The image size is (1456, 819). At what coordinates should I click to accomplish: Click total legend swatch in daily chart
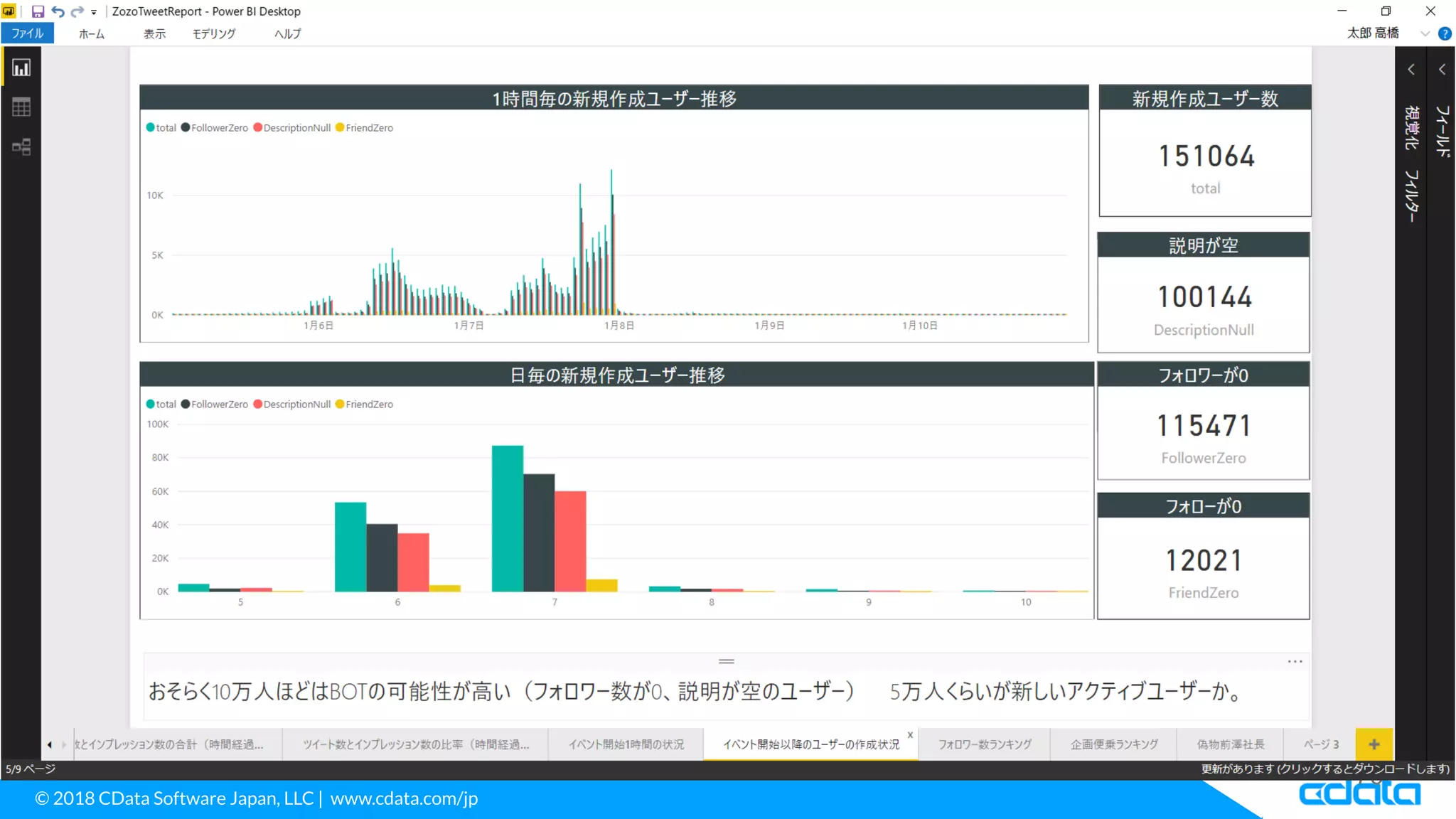tap(150, 404)
